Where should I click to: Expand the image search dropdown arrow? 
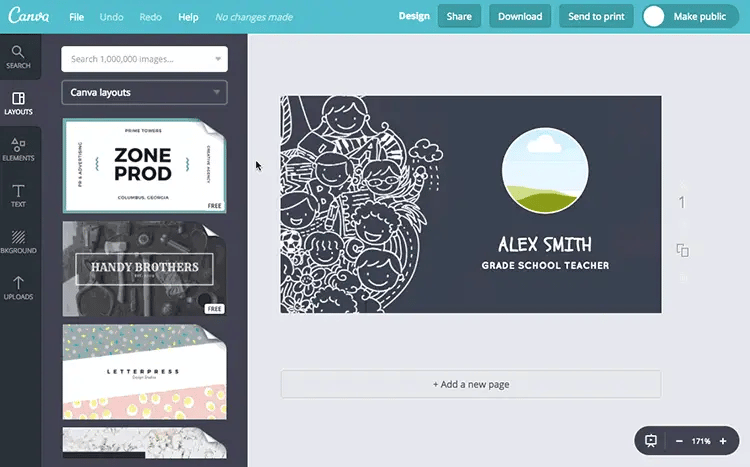(x=218, y=59)
